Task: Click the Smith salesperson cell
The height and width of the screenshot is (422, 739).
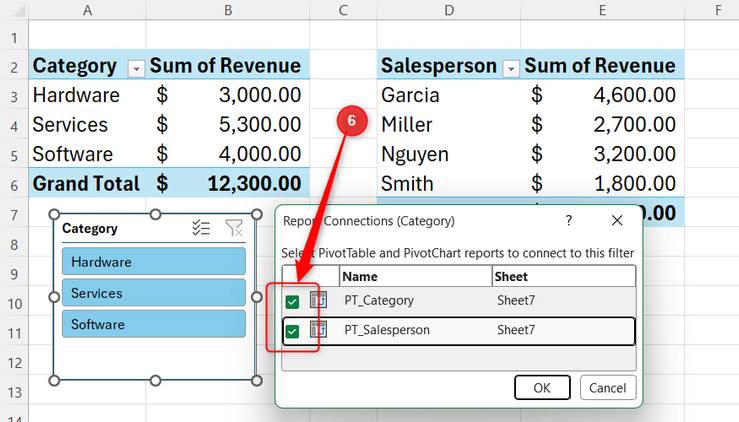Action: (449, 184)
